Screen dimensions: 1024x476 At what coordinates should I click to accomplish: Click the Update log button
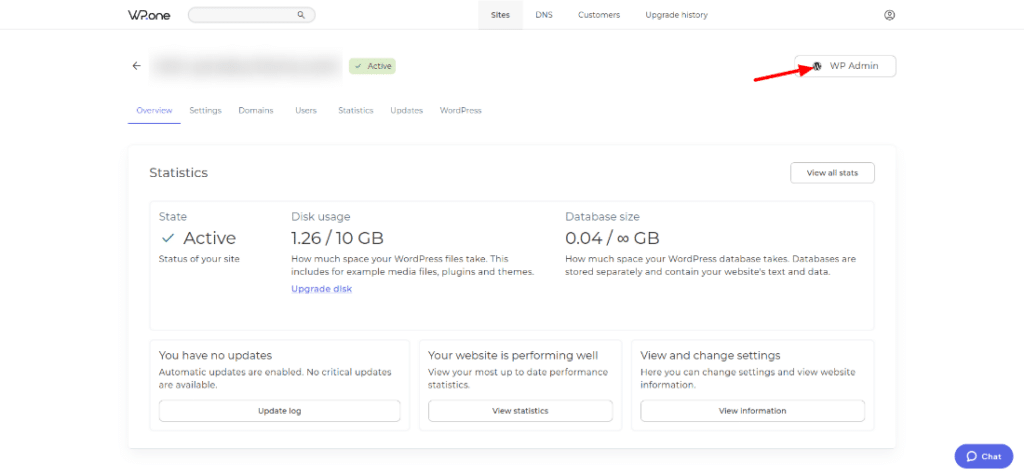279,411
